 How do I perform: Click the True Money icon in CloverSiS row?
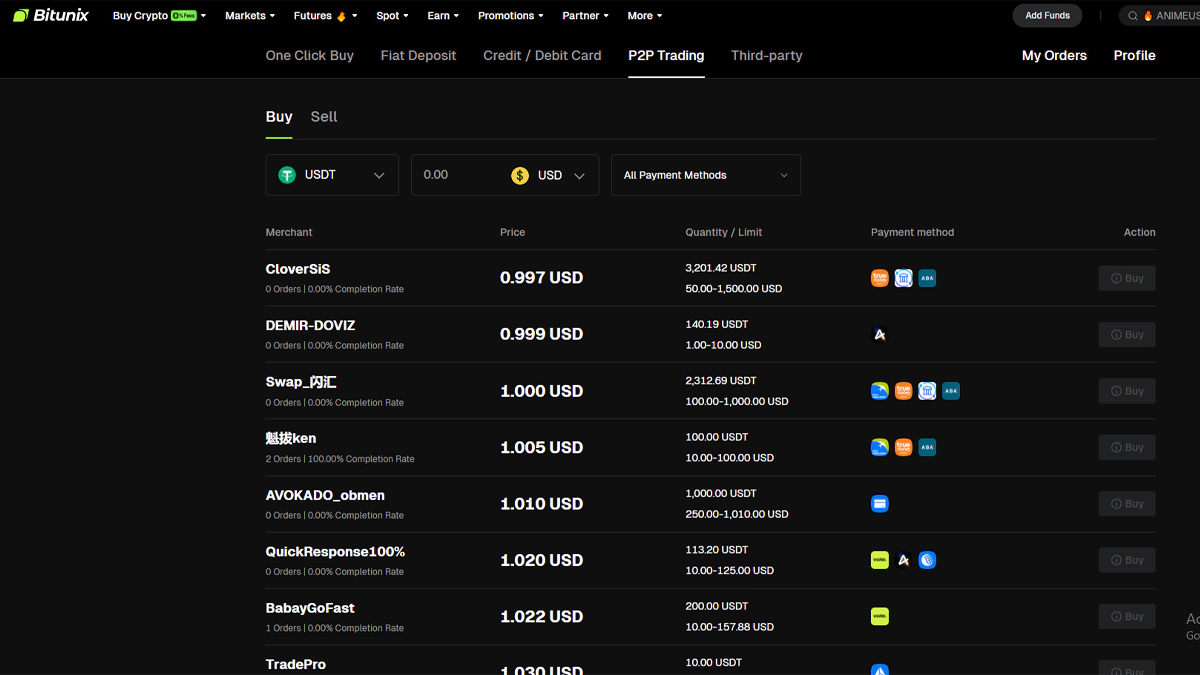click(x=880, y=278)
